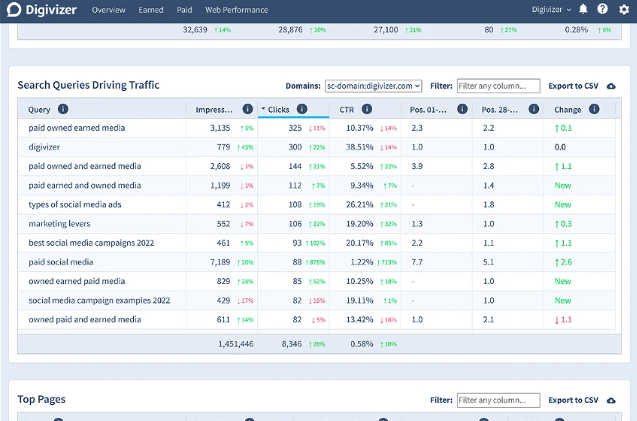Click the Digivizer logo in header
Image resolution: width=637 pixels, height=421 pixels.
[40, 10]
